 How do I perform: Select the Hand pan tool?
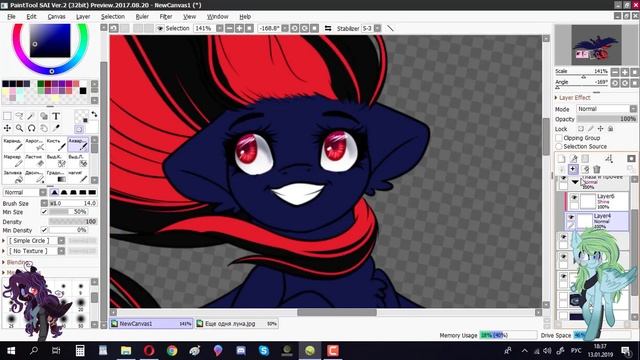43,128
